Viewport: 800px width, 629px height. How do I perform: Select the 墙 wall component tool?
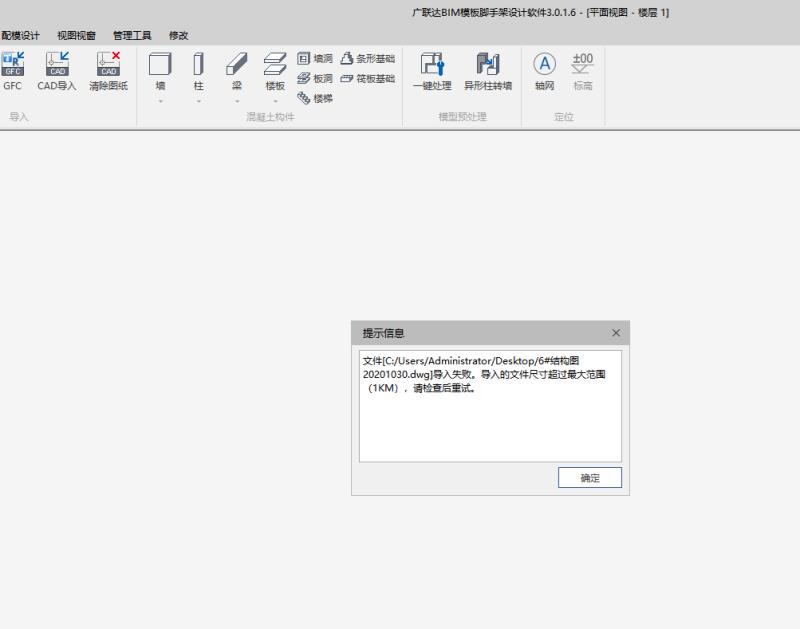click(160, 71)
